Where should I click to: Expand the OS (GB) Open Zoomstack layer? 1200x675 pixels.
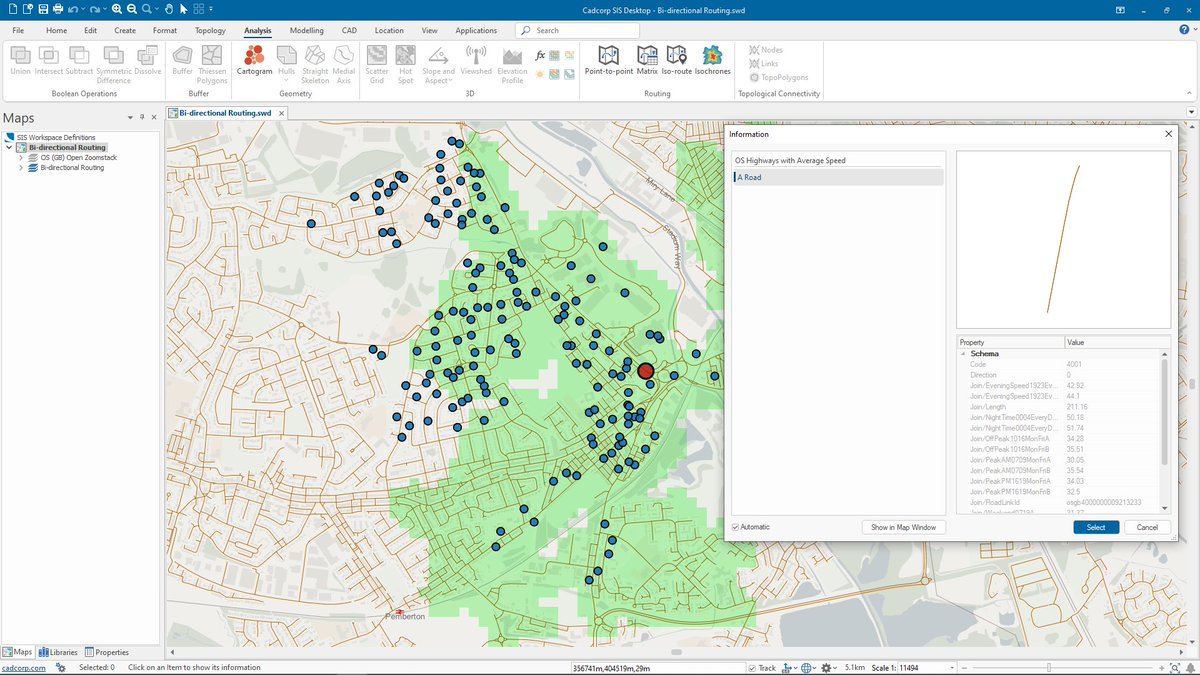[x=21, y=158]
